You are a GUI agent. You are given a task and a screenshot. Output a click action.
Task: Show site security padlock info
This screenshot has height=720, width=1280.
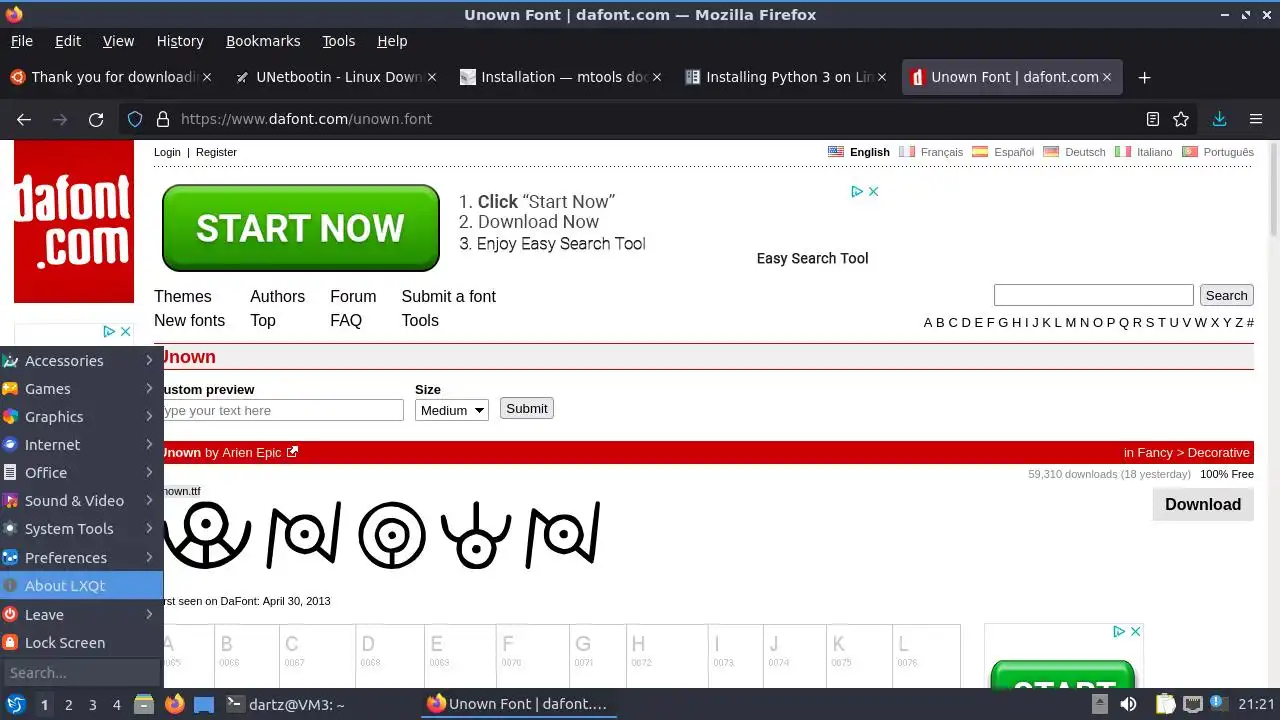coord(163,119)
